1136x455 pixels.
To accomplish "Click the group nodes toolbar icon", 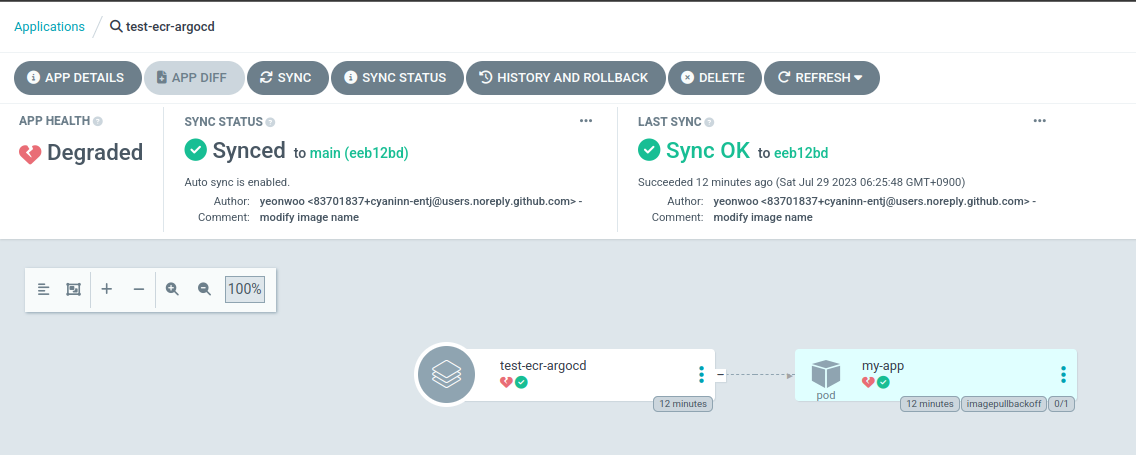I will pyautogui.click(x=73, y=289).
